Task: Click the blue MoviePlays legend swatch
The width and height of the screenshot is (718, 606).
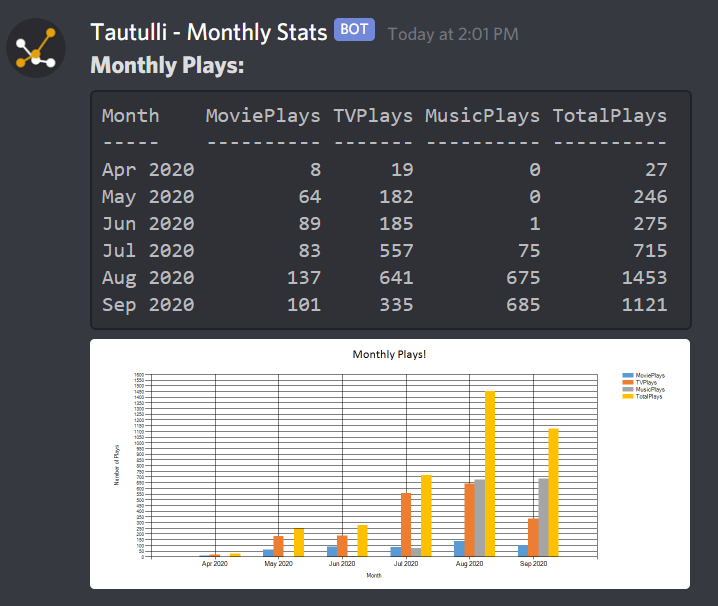Action: [x=627, y=375]
